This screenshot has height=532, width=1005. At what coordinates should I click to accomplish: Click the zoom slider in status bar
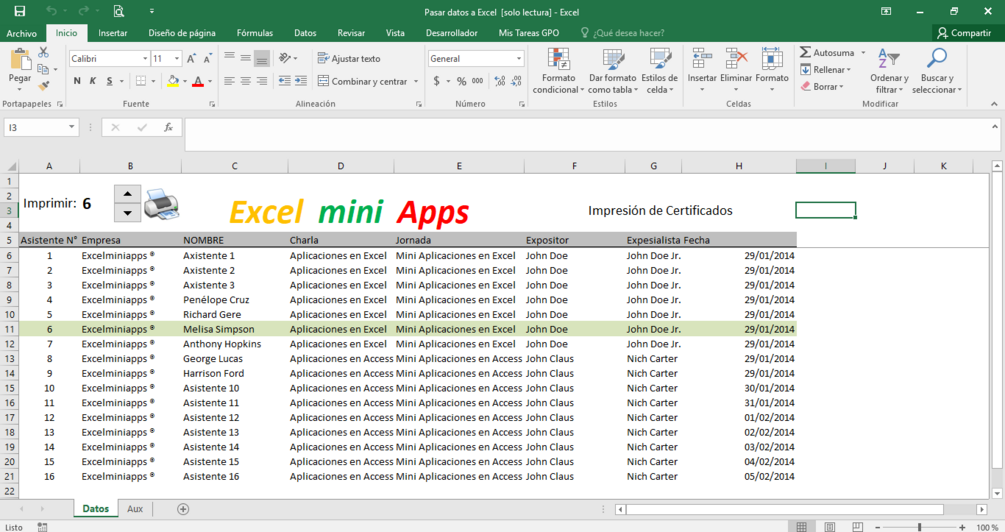click(x=919, y=527)
